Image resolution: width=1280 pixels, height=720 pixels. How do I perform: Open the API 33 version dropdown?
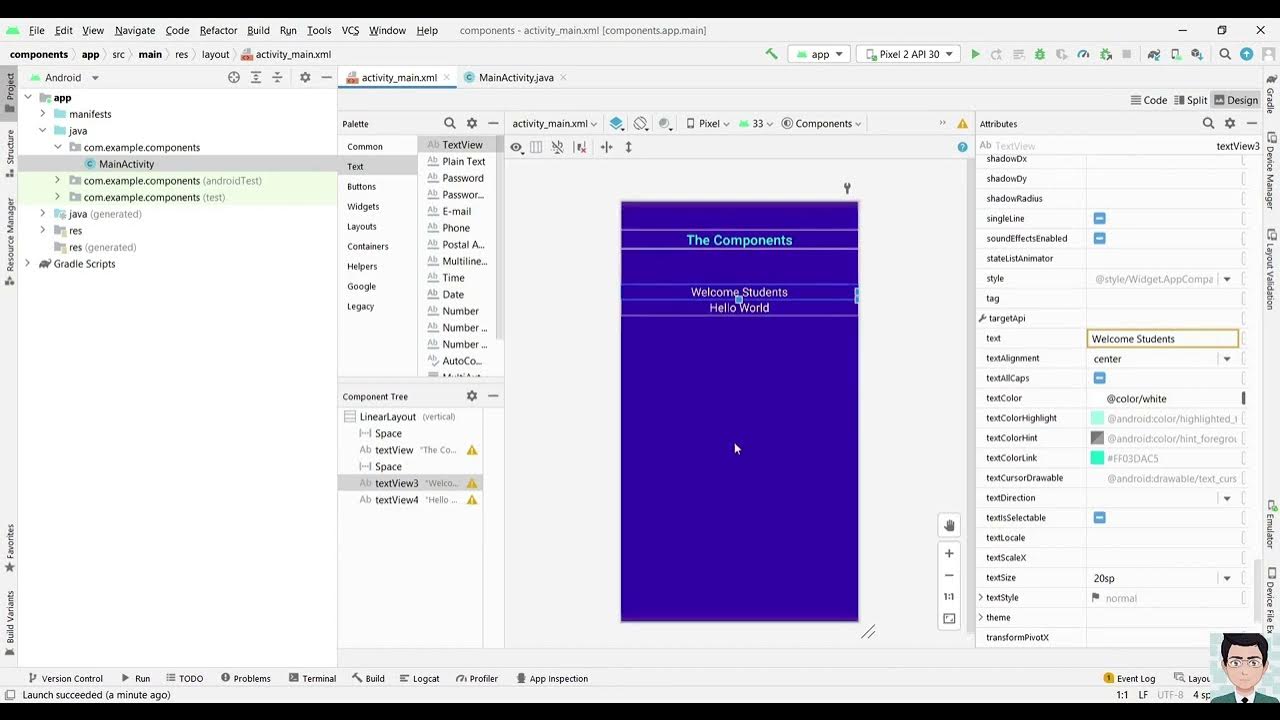pos(757,124)
